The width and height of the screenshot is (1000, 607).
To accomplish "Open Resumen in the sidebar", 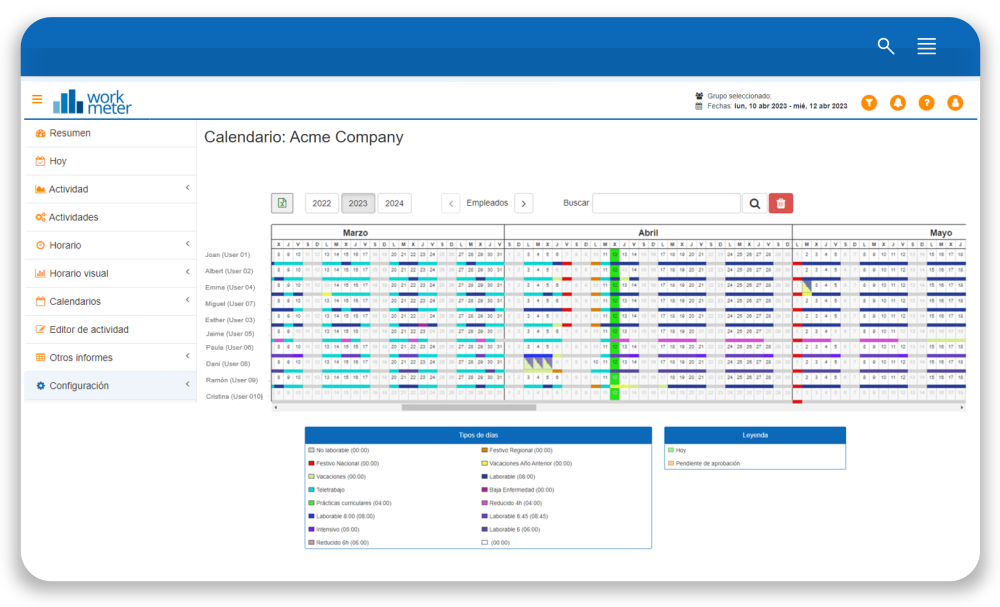I will pos(70,133).
